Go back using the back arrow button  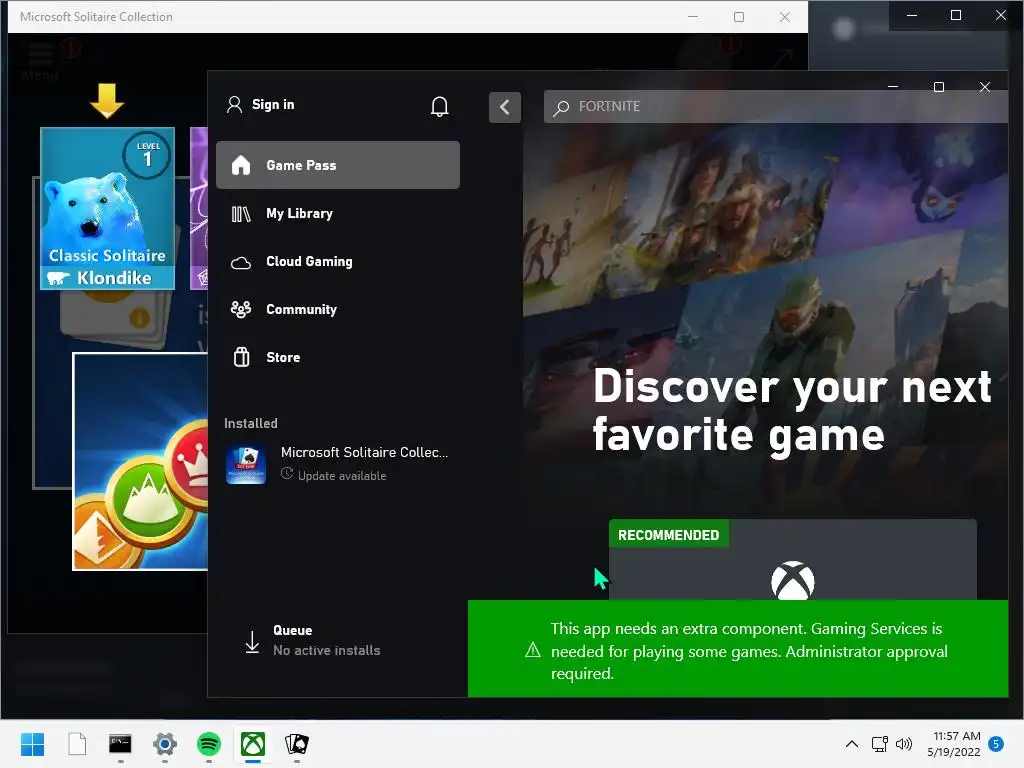coord(505,107)
